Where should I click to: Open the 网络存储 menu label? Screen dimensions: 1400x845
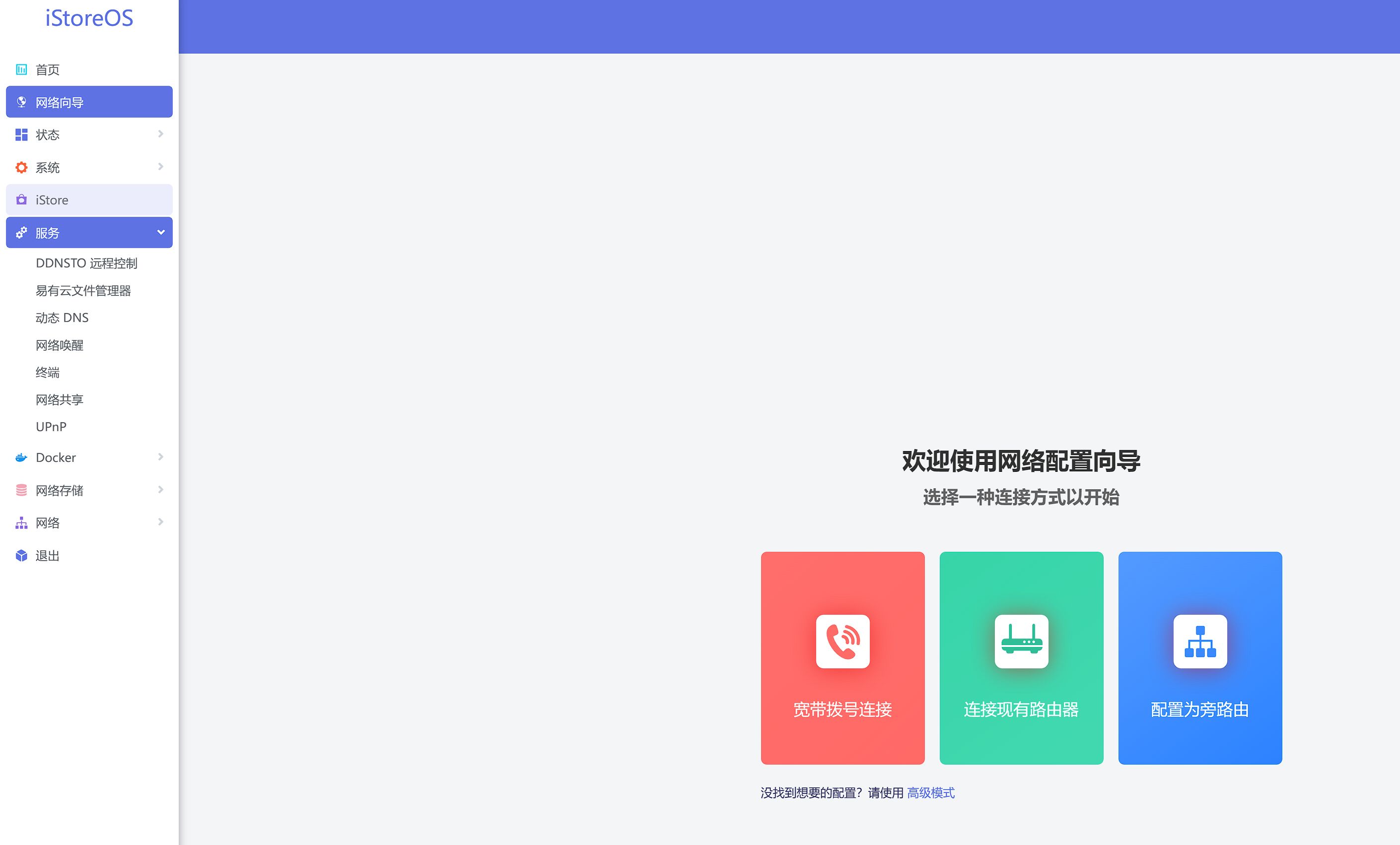point(59,490)
